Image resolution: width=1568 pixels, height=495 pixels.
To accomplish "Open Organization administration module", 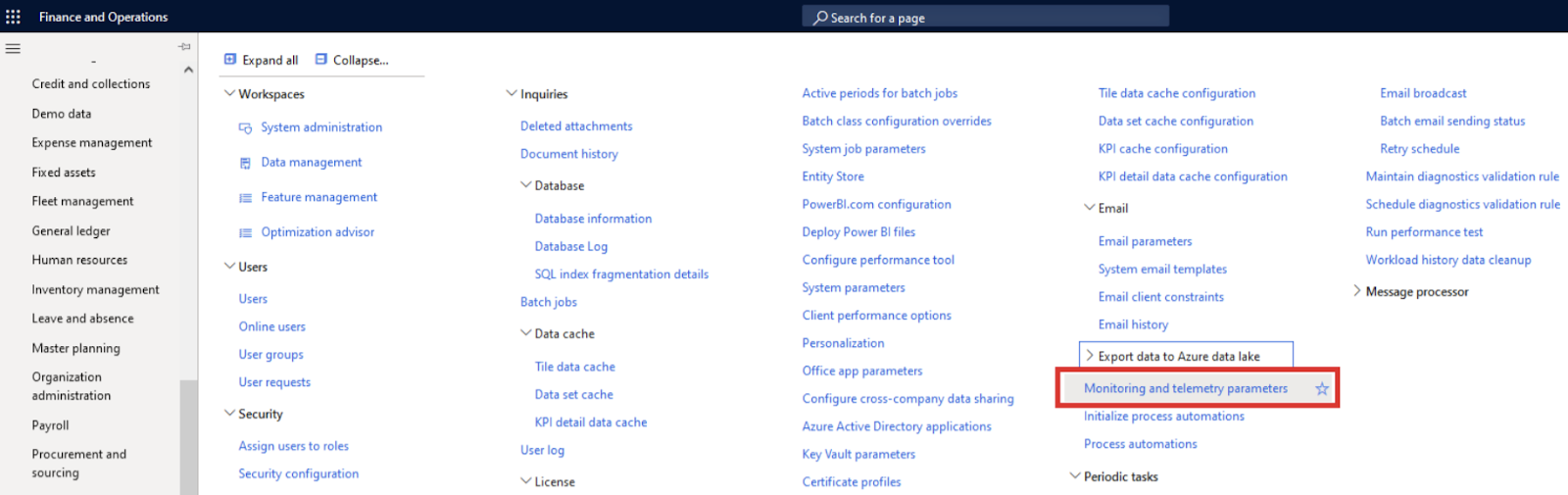I will click(x=72, y=386).
